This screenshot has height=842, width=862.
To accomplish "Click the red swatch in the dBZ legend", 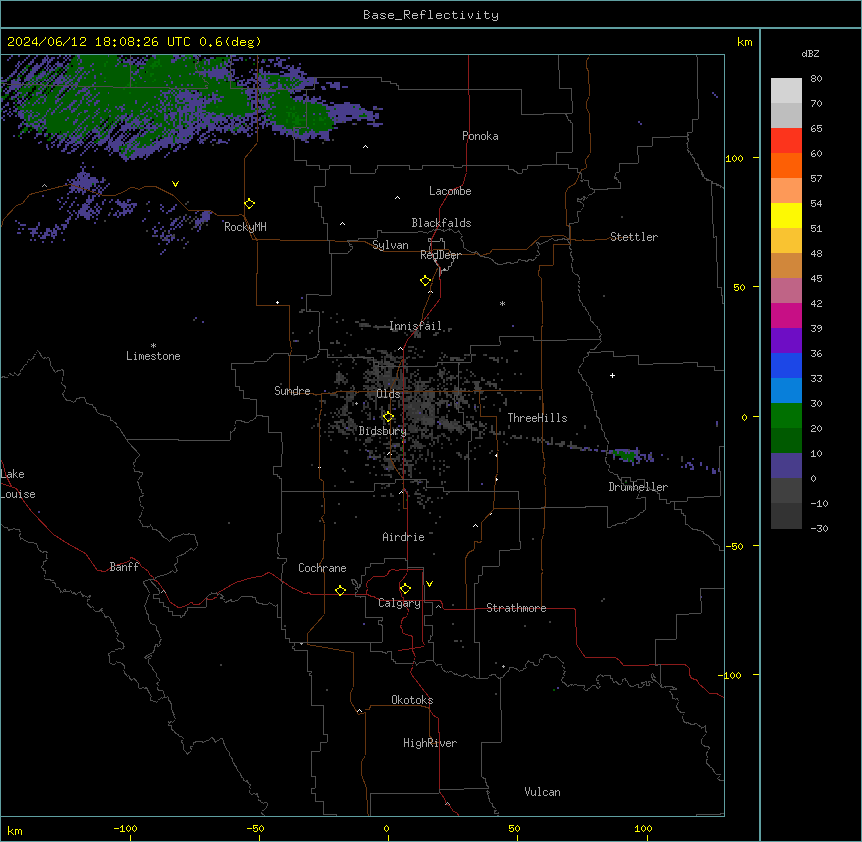I will (786, 140).
